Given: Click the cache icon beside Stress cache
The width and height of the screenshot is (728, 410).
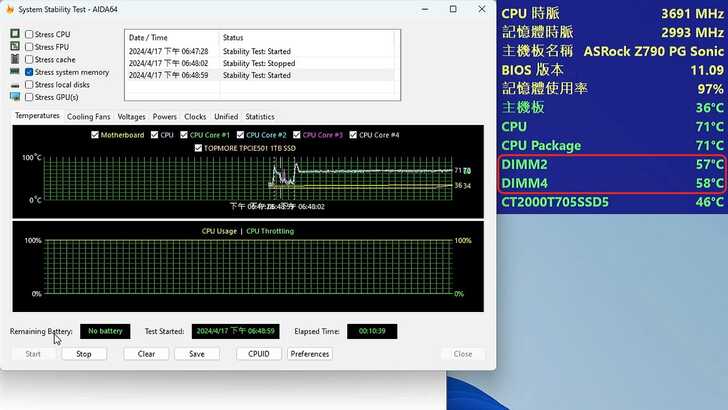Looking at the screenshot, I should [x=15, y=60].
